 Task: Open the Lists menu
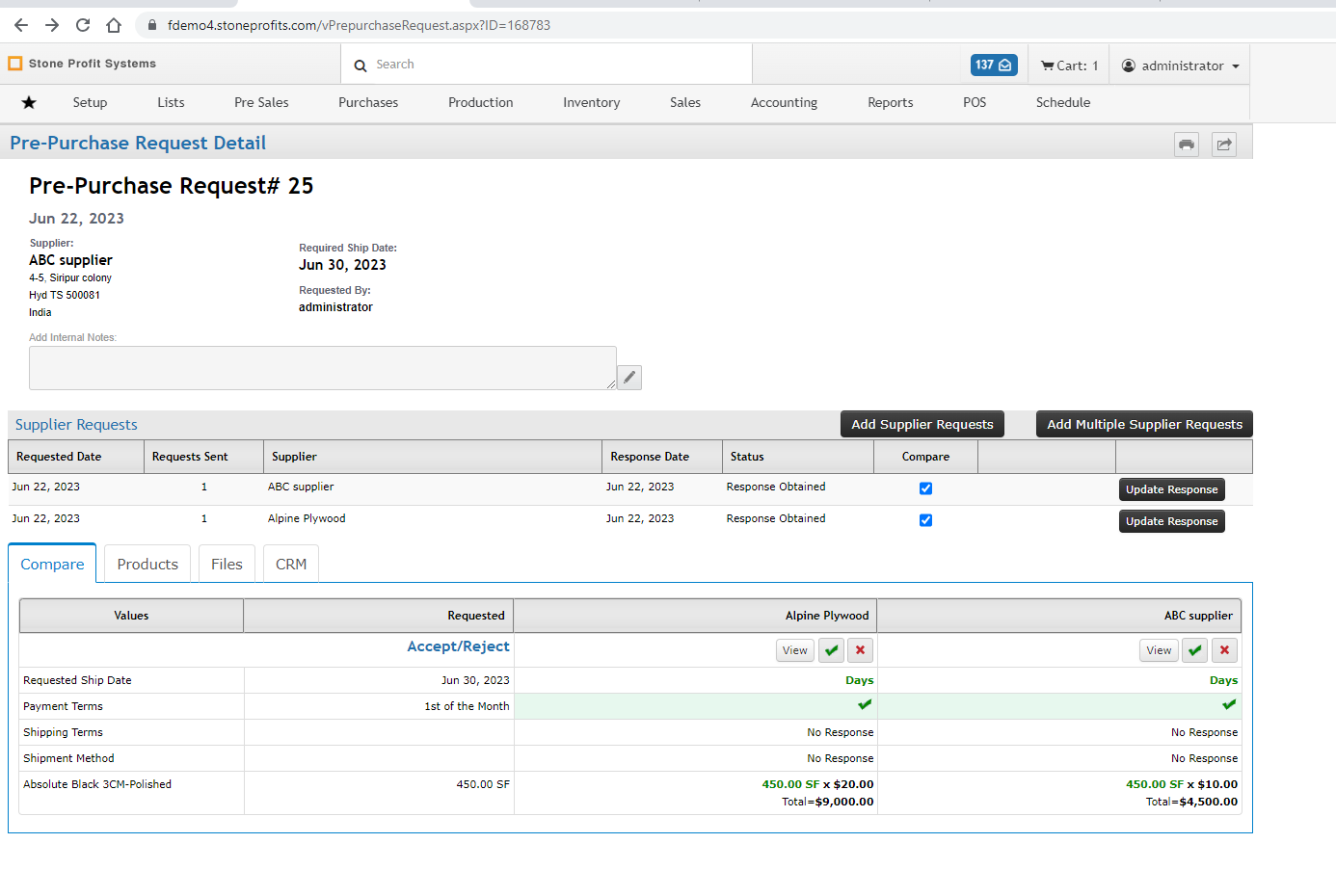tap(171, 102)
